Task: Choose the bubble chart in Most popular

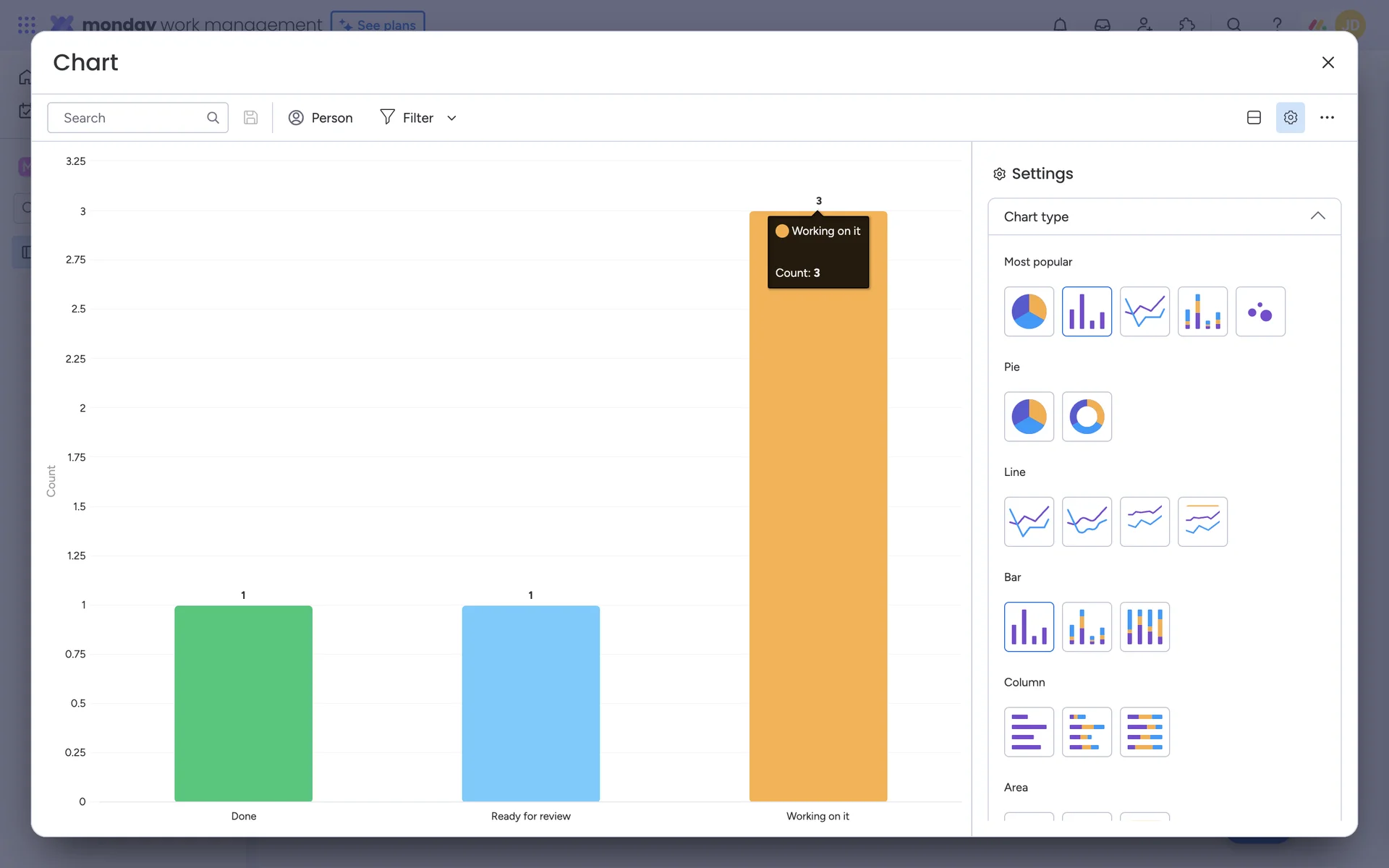Action: [1260, 312]
